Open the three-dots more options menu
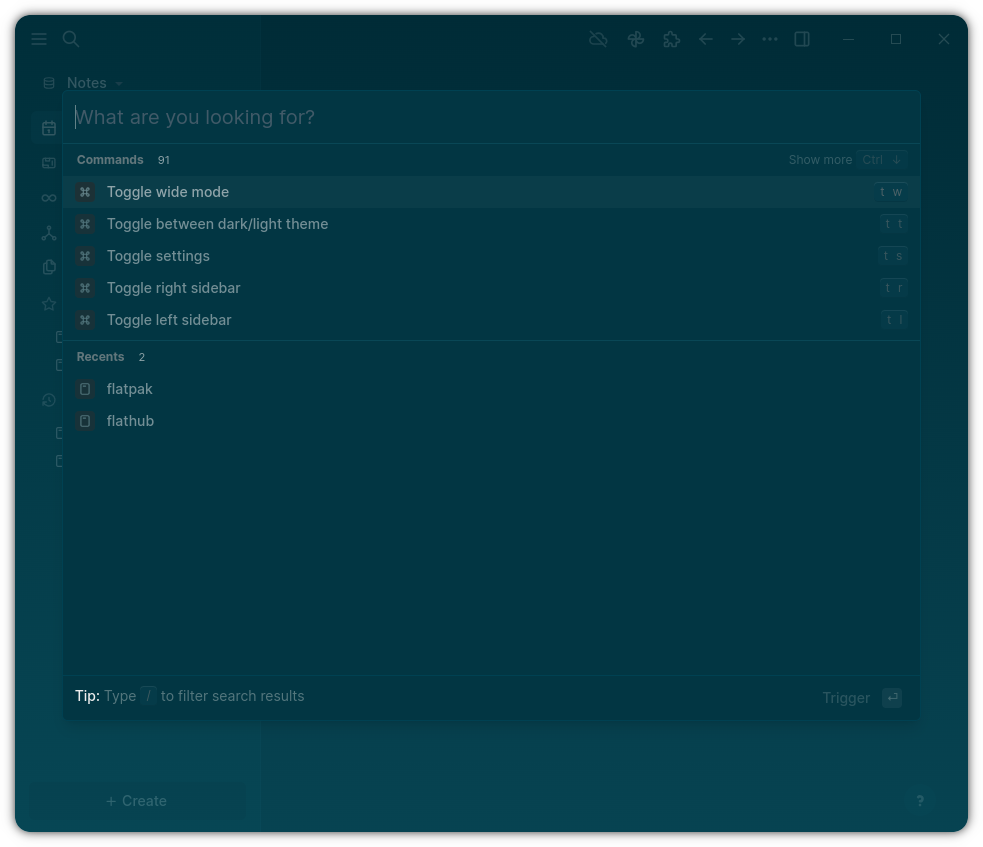Image resolution: width=983 pixels, height=847 pixels. [770, 39]
